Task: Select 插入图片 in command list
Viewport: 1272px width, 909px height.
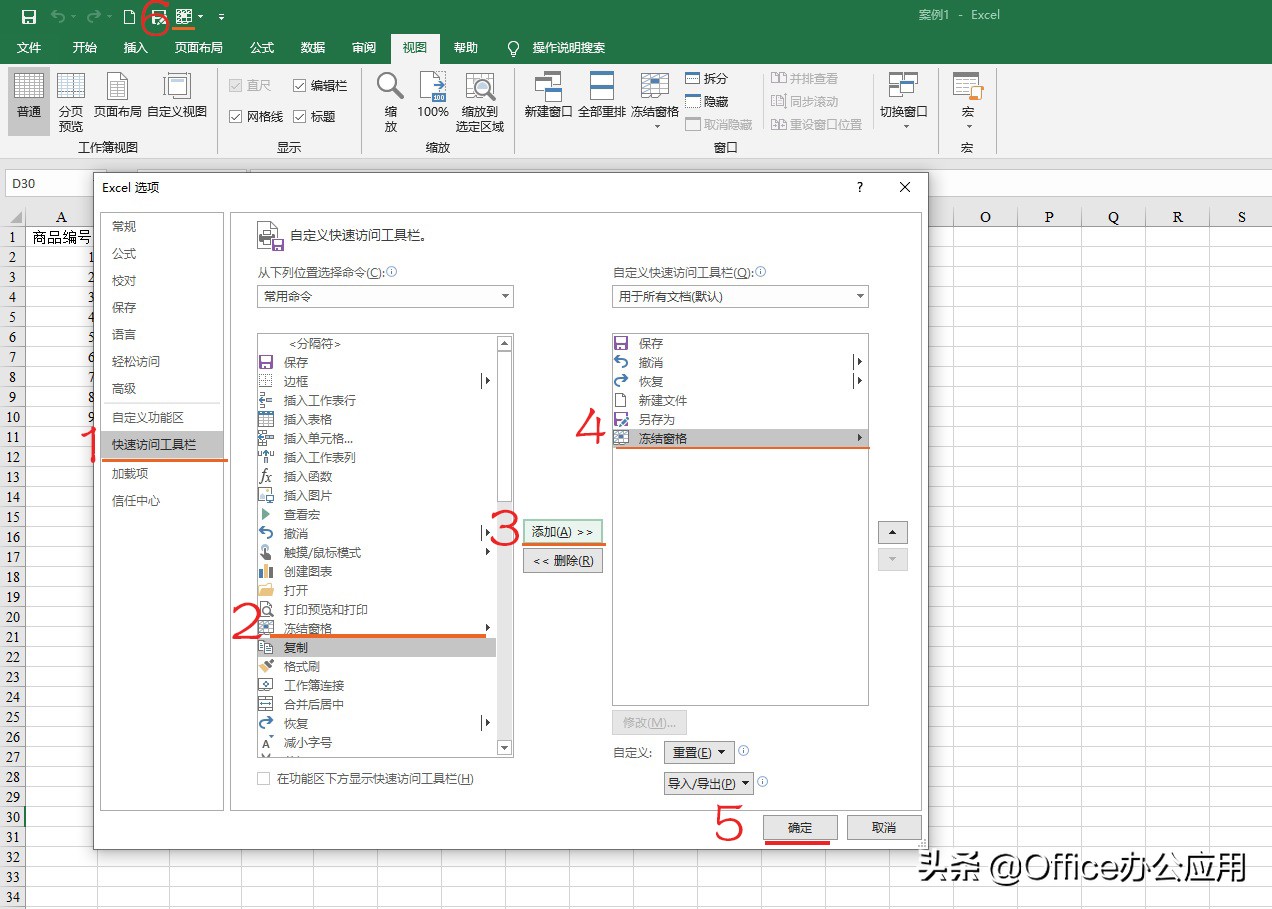Action: coord(376,495)
